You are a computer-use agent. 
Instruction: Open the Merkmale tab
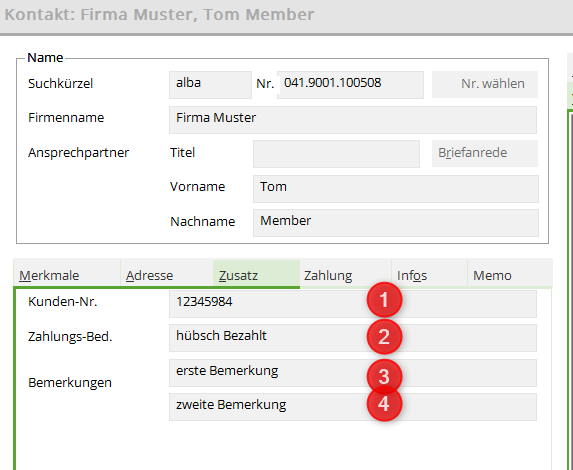pyautogui.click(x=67, y=275)
